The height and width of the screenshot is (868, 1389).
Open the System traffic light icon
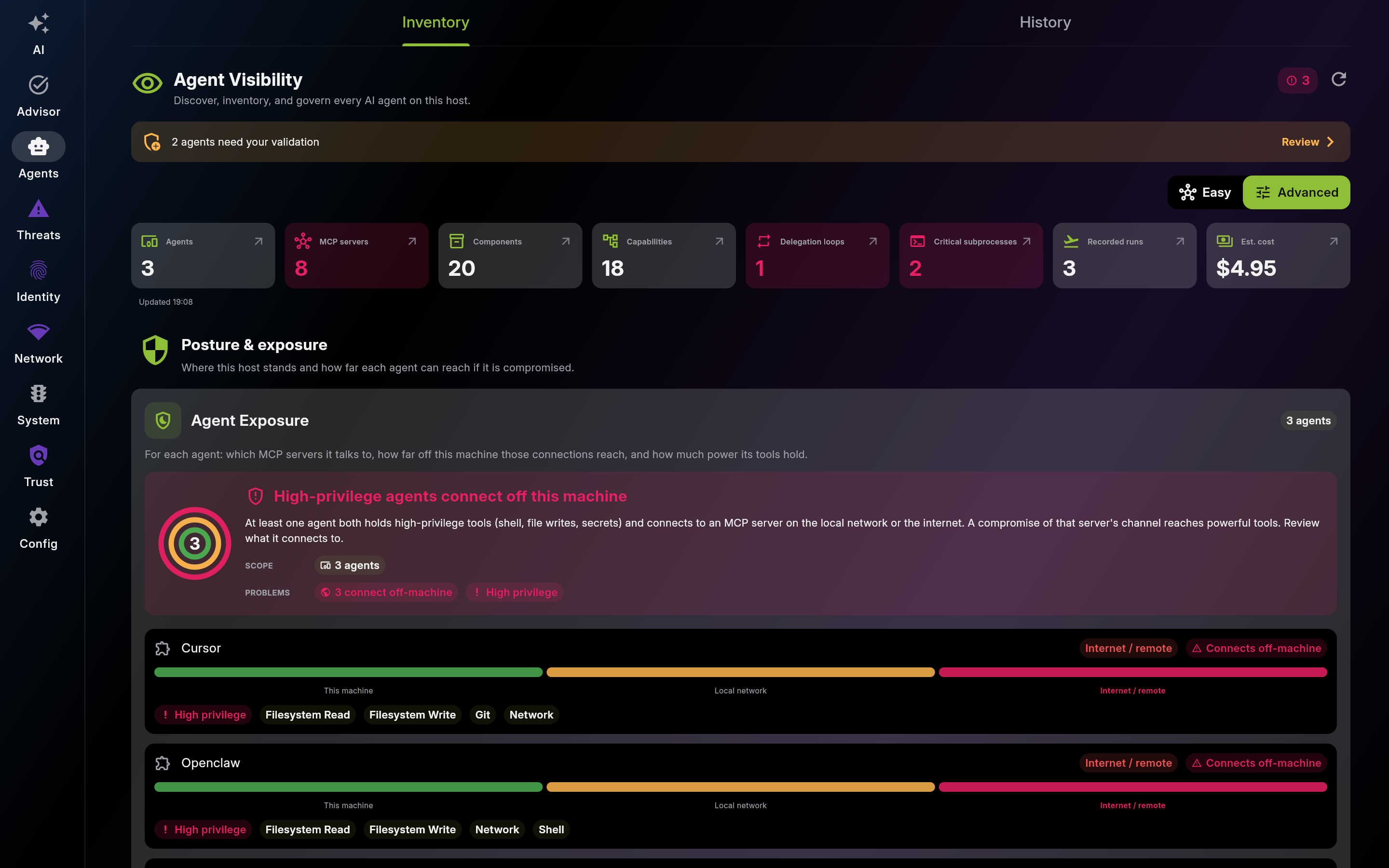pos(39,394)
